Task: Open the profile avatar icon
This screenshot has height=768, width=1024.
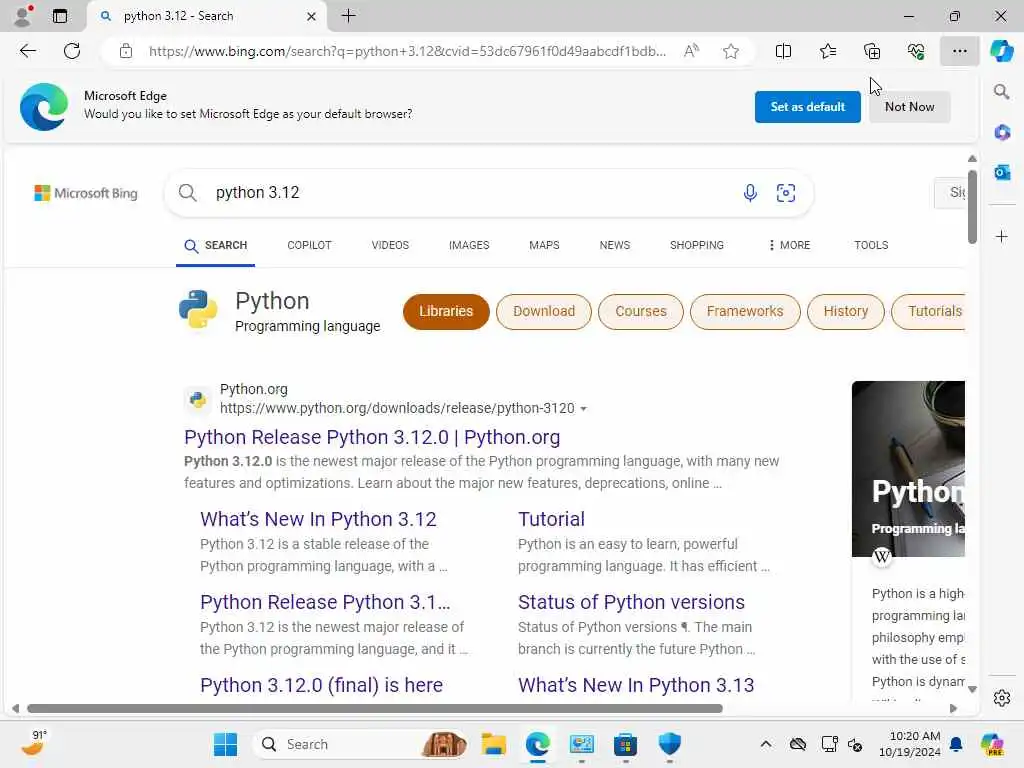Action: [x=23, y=16]
